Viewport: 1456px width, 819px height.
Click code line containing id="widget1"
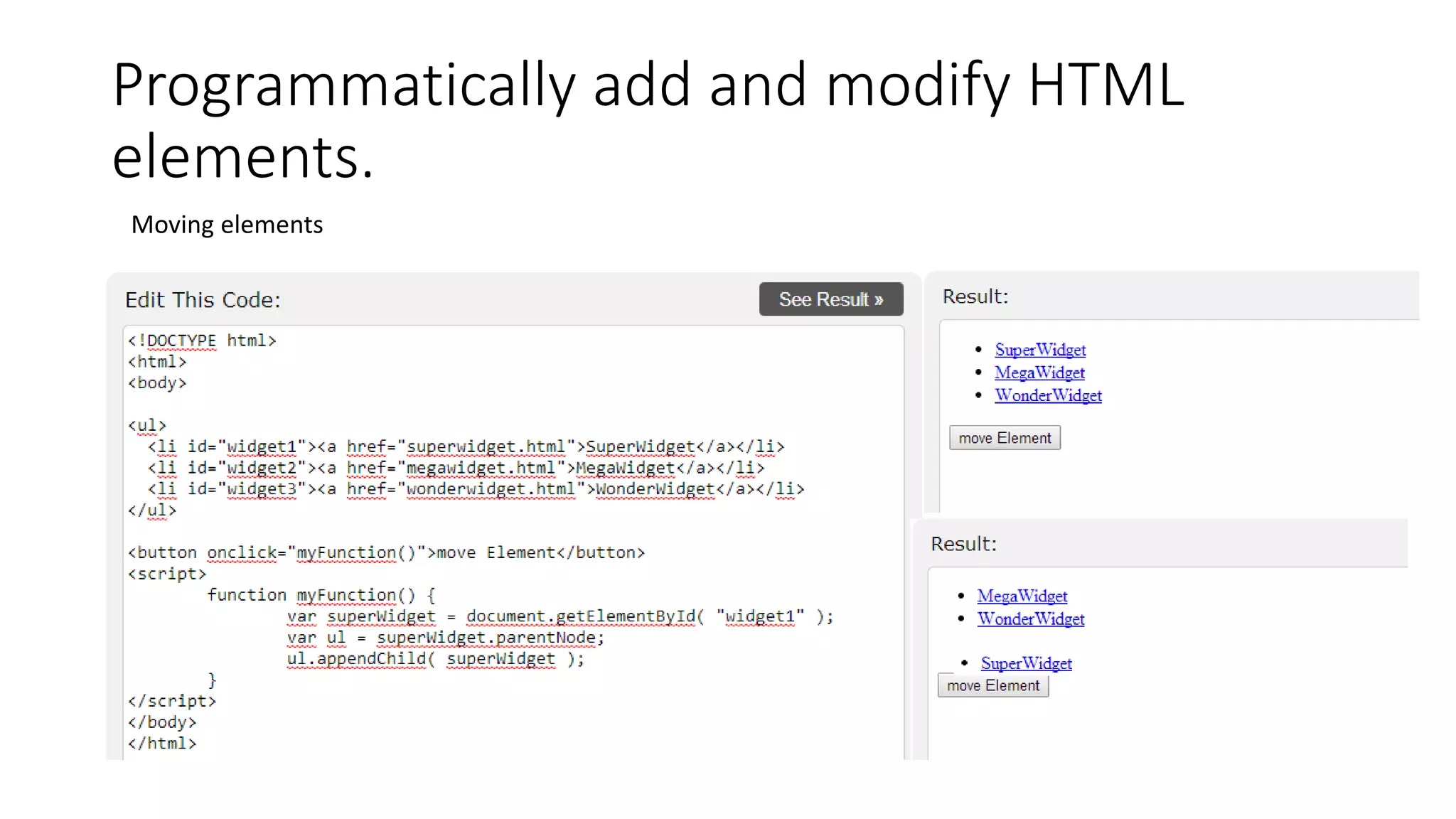point(466,446)
